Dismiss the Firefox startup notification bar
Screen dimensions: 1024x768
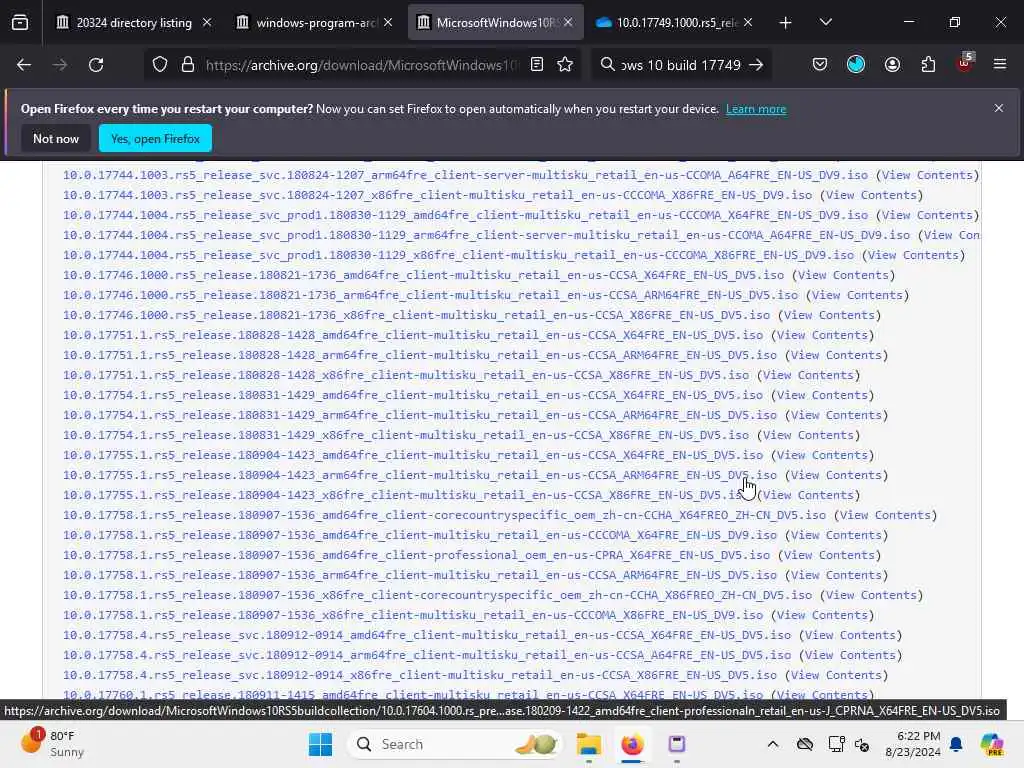tap(999, 108)
